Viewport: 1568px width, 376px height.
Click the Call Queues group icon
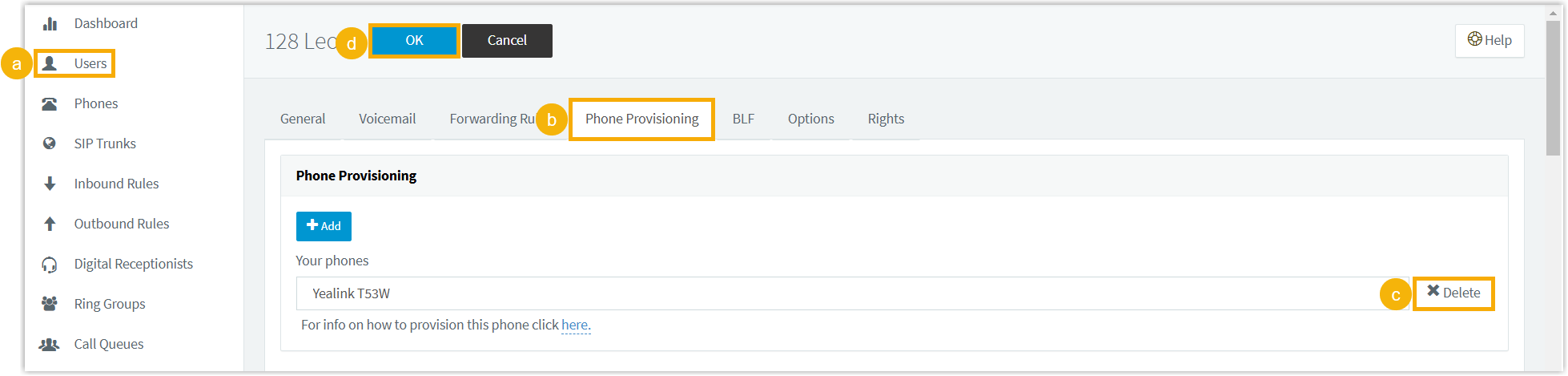click(50, 344)
